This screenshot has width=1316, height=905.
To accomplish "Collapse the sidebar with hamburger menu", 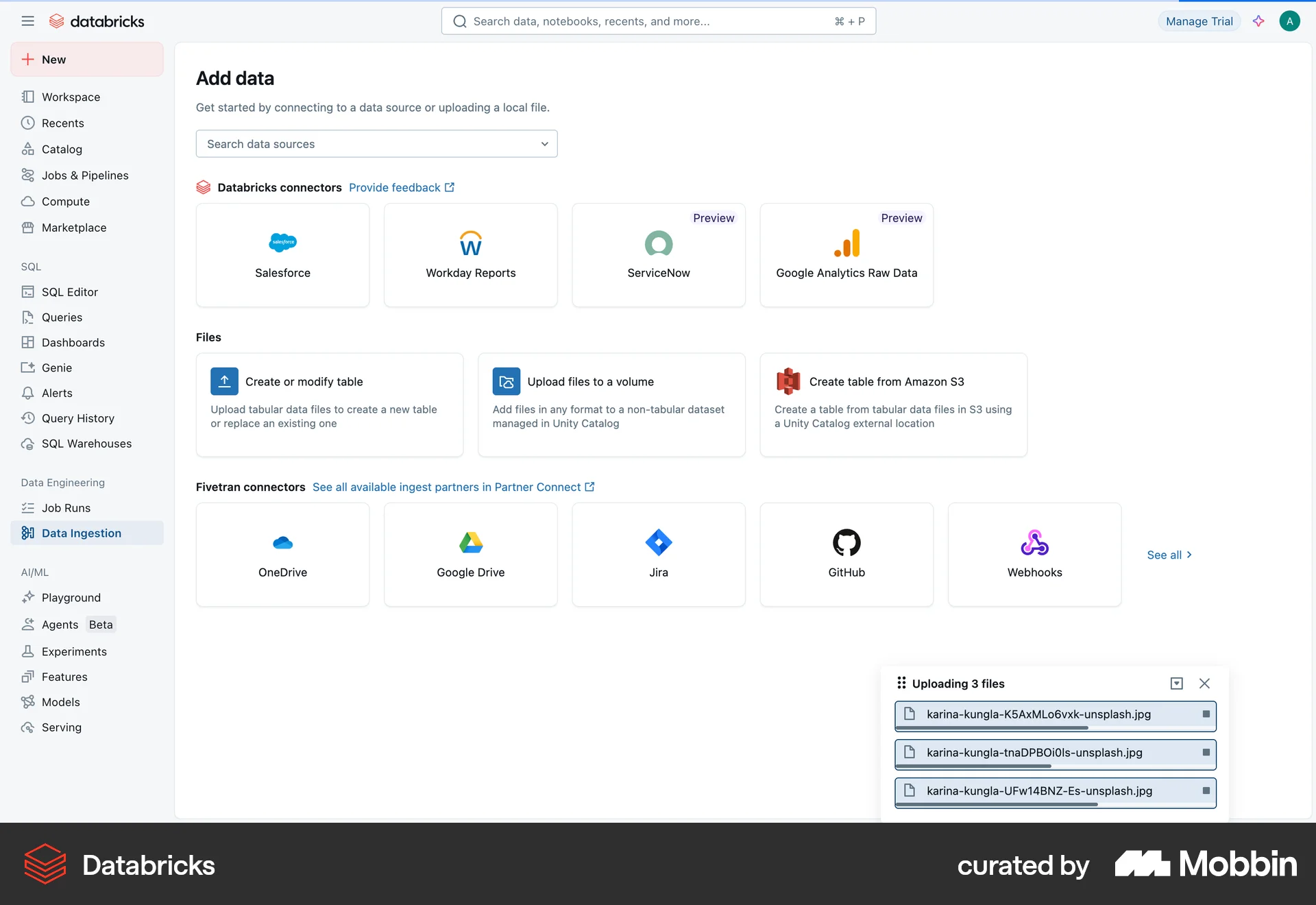I will coord(27,21).
